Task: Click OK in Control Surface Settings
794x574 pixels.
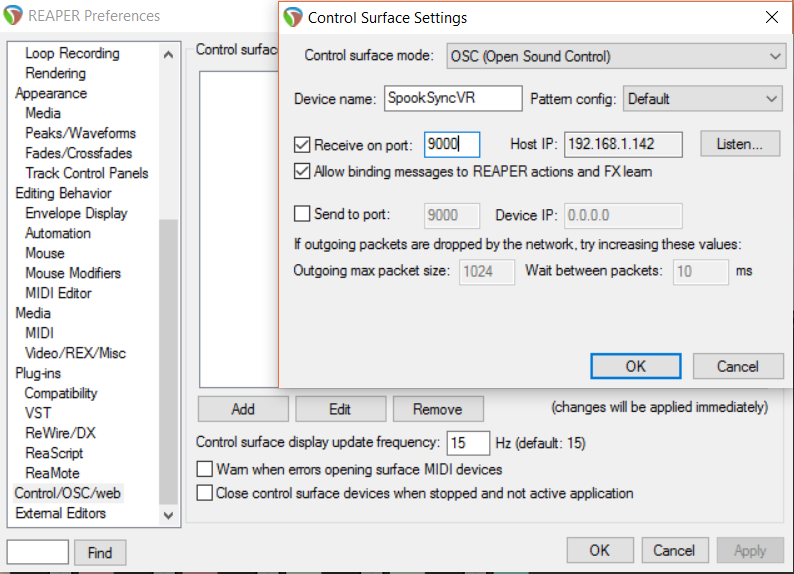Action: pos(635,366)
